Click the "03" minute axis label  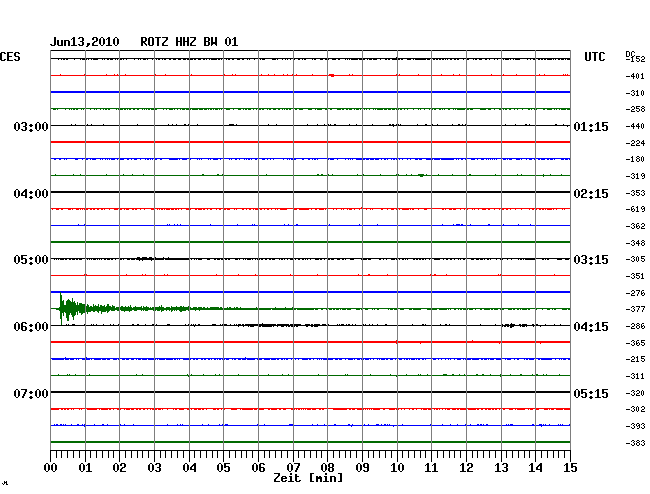point(154,468)
